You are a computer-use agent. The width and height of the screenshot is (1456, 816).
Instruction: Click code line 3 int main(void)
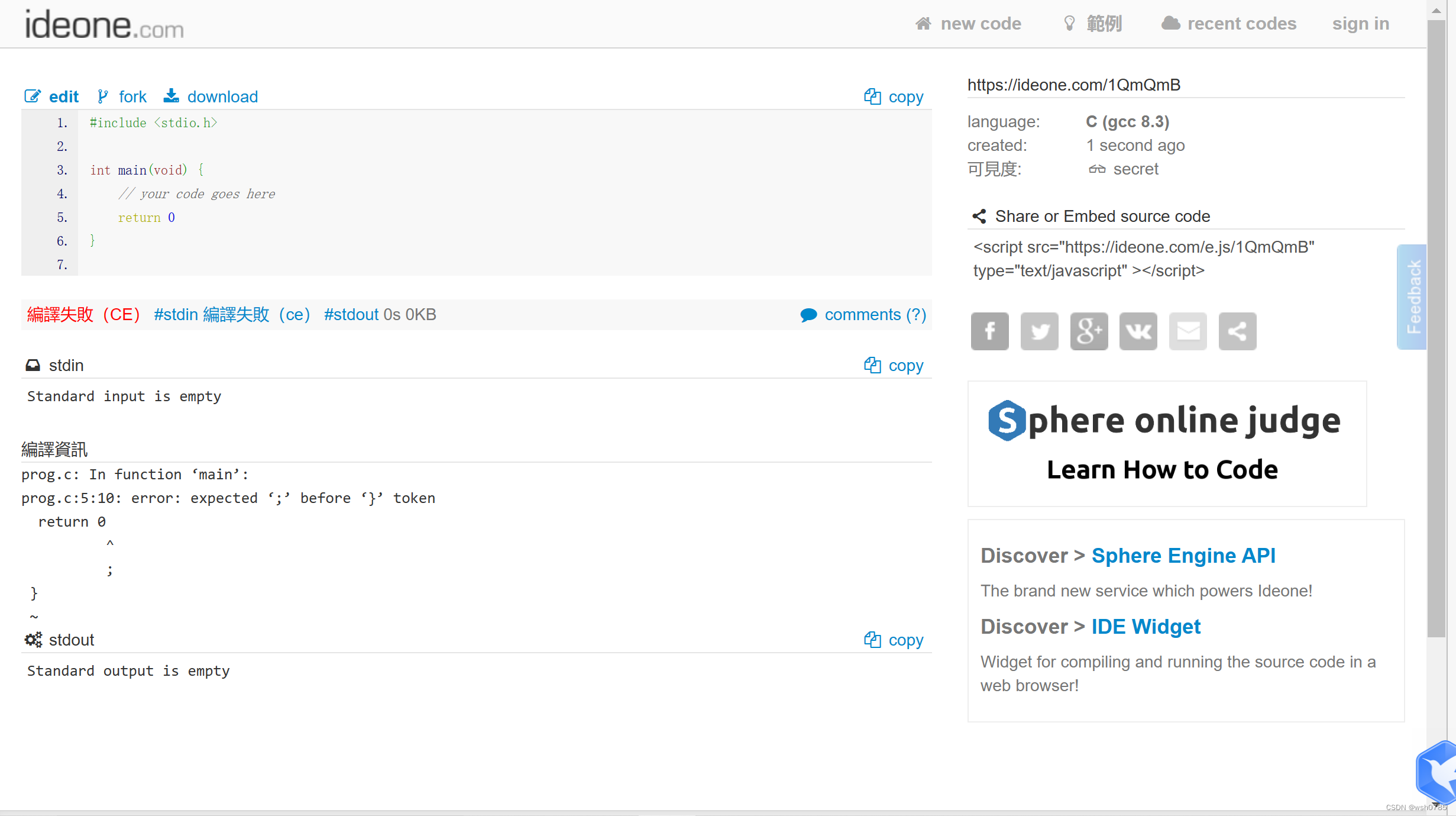click(x=147, y=170)
